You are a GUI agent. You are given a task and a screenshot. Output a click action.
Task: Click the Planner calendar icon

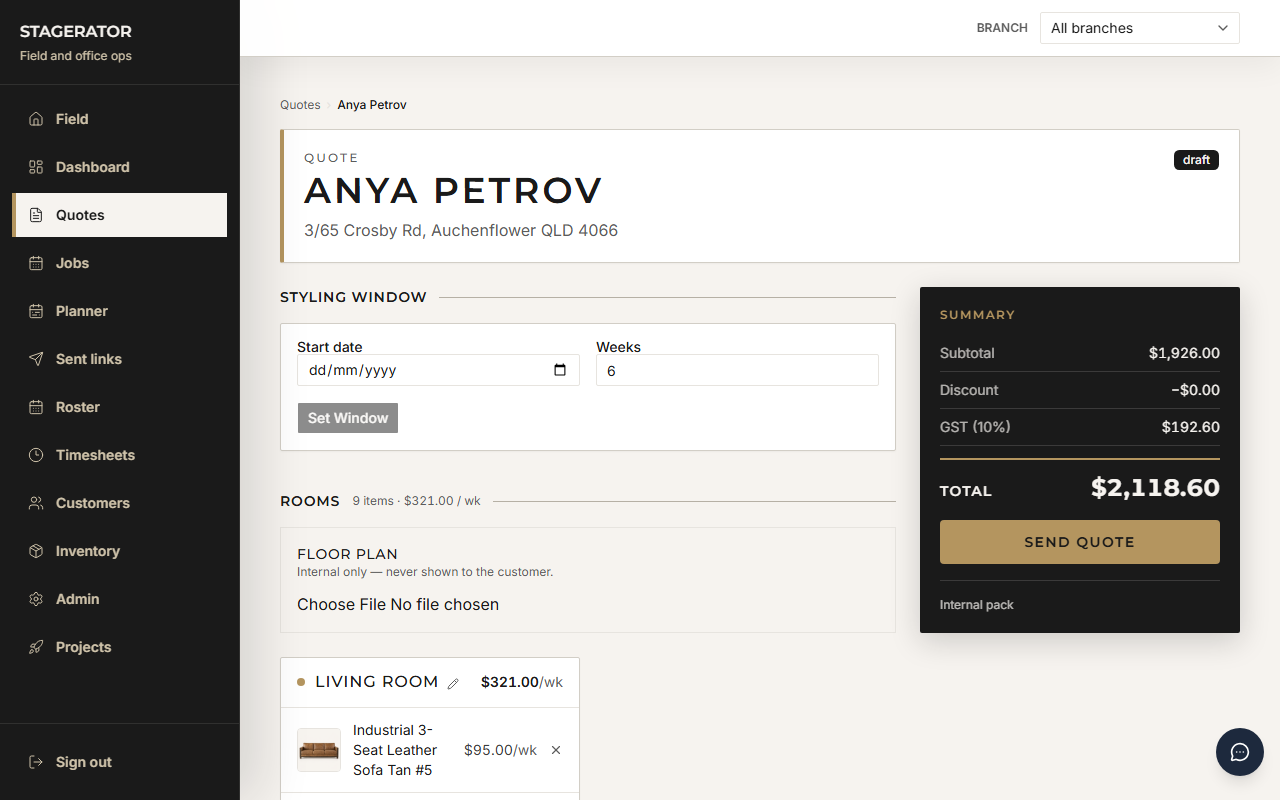36,311
